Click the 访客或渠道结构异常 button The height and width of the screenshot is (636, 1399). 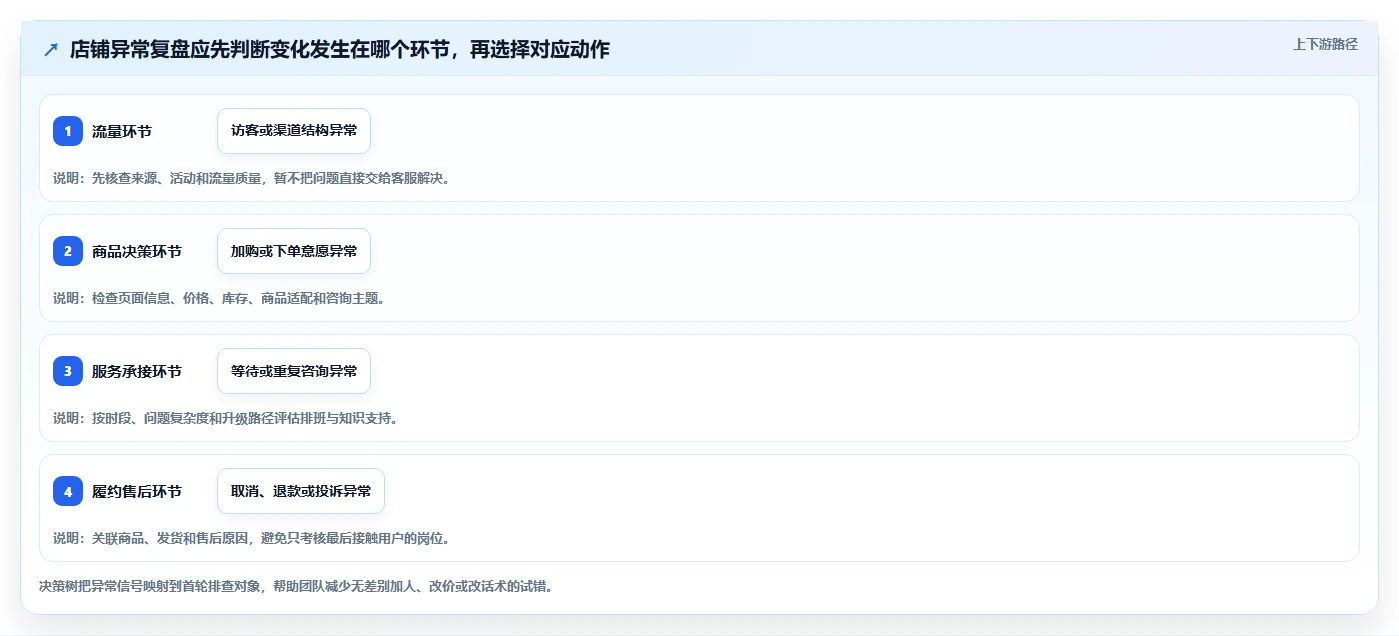[x=294, y=131]
